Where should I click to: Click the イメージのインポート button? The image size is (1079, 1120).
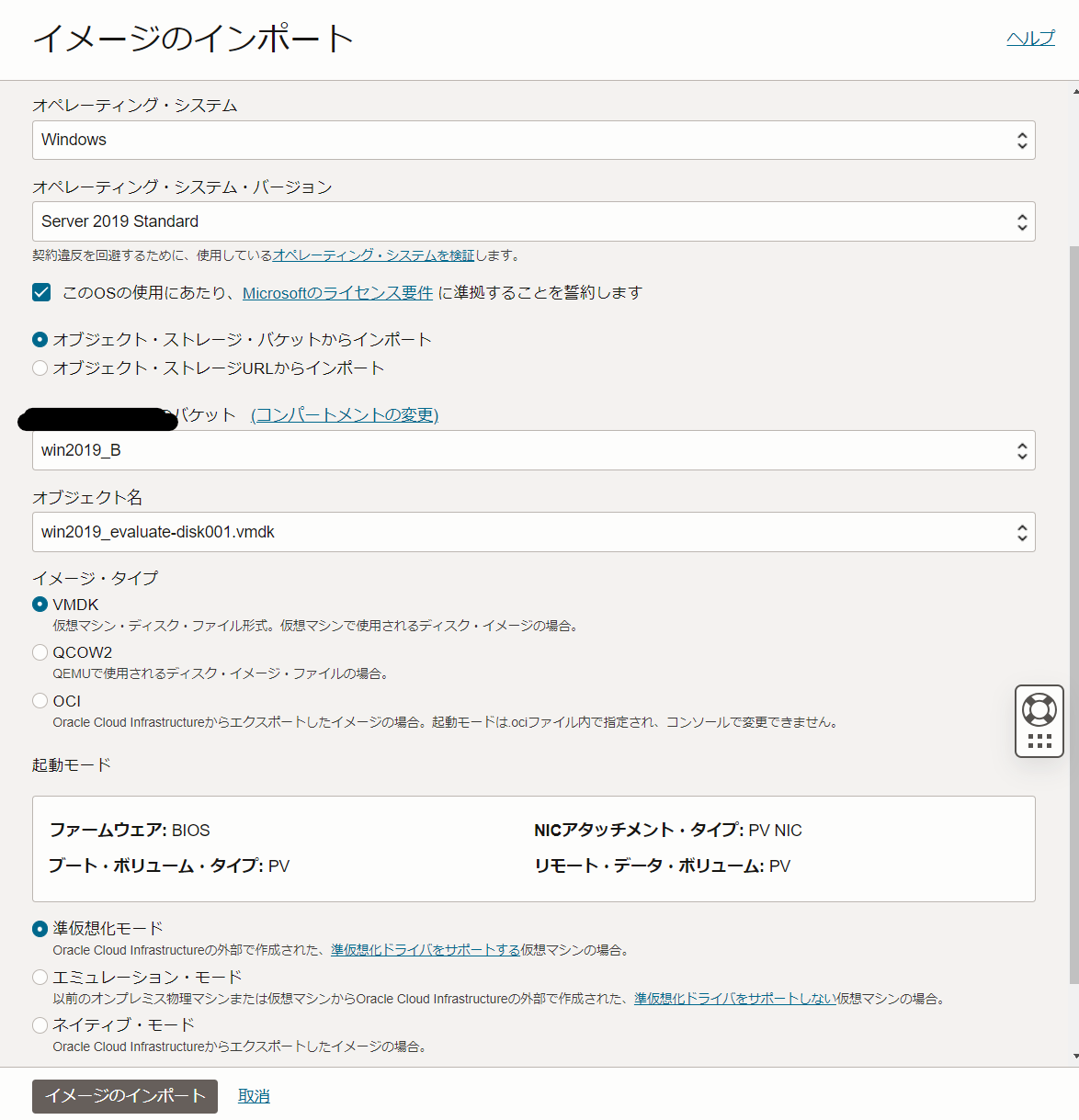pos(125,1096)
